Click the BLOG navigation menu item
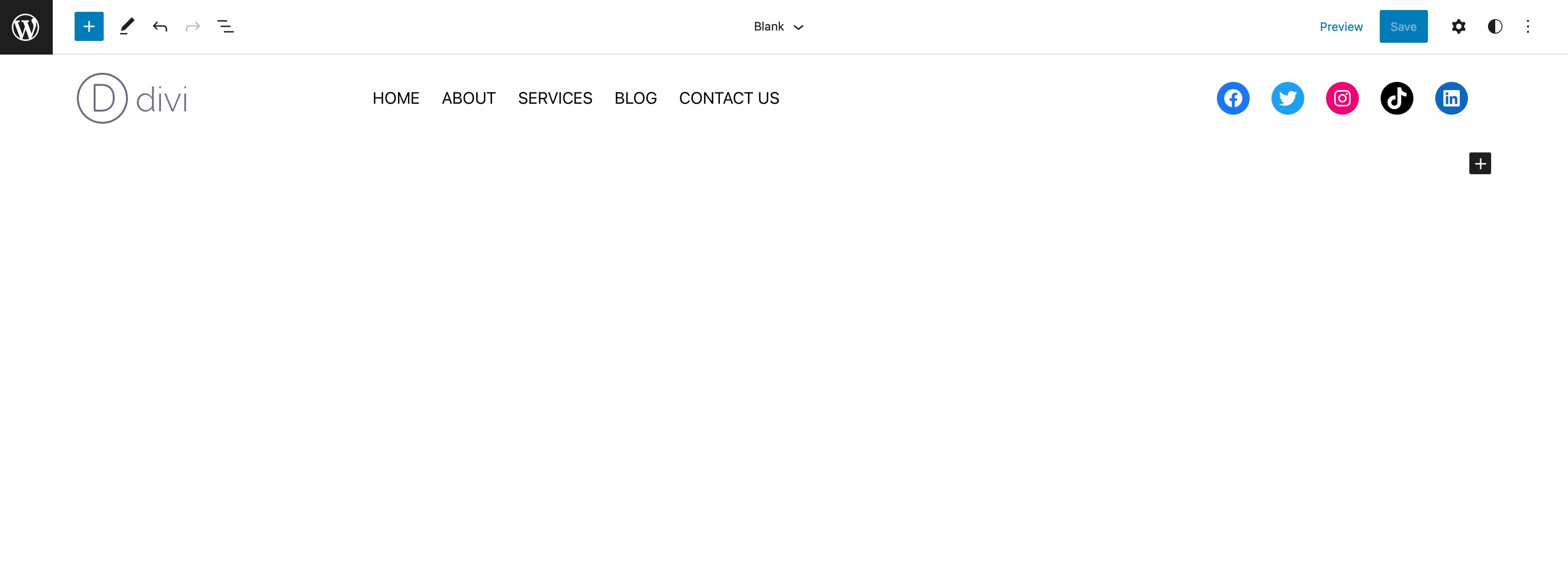Viewport: 1568px width, 586px height. click(636, 98)
